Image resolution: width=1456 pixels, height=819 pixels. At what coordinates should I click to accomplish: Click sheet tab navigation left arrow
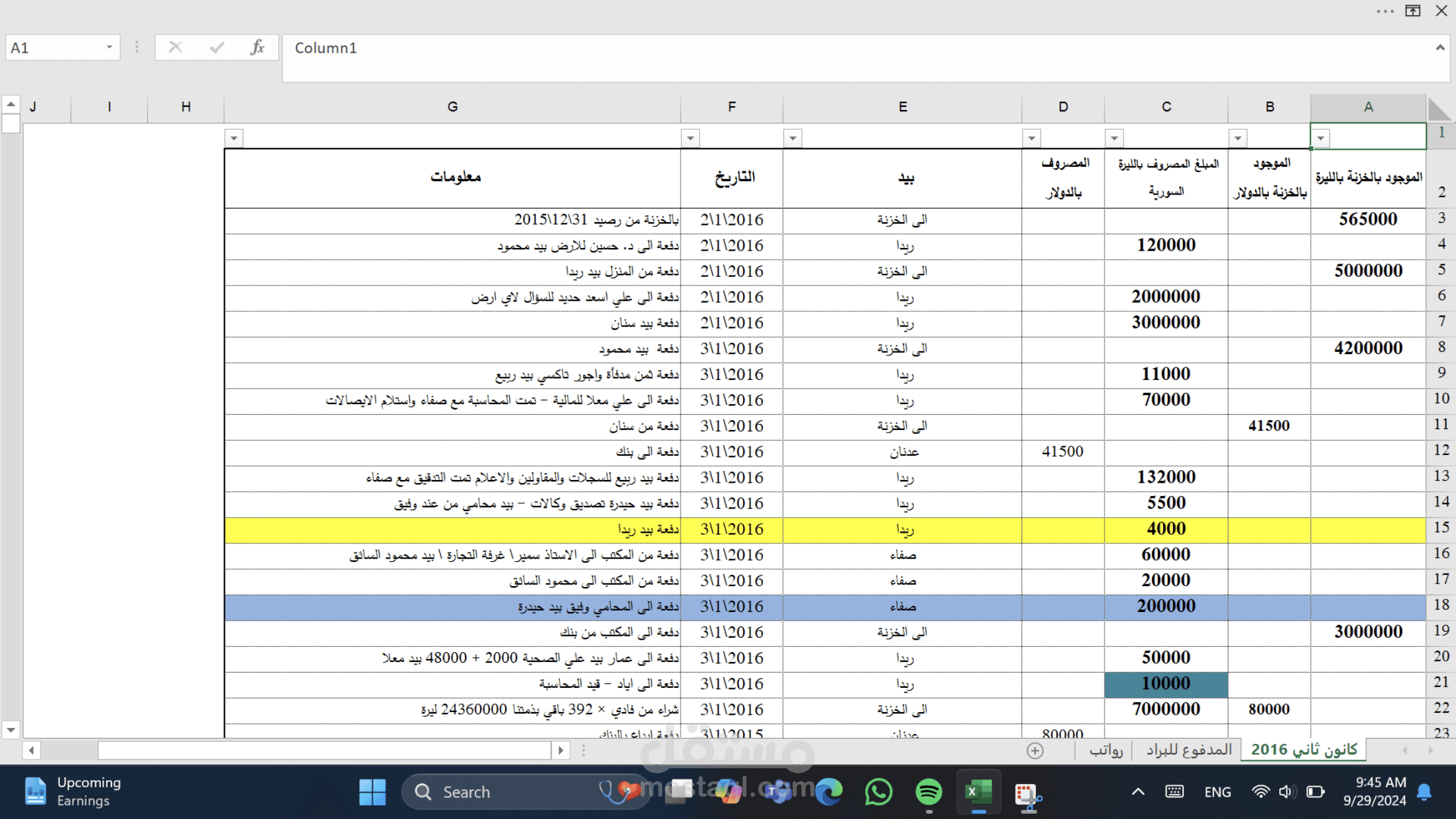click(x=1405, y=750)
